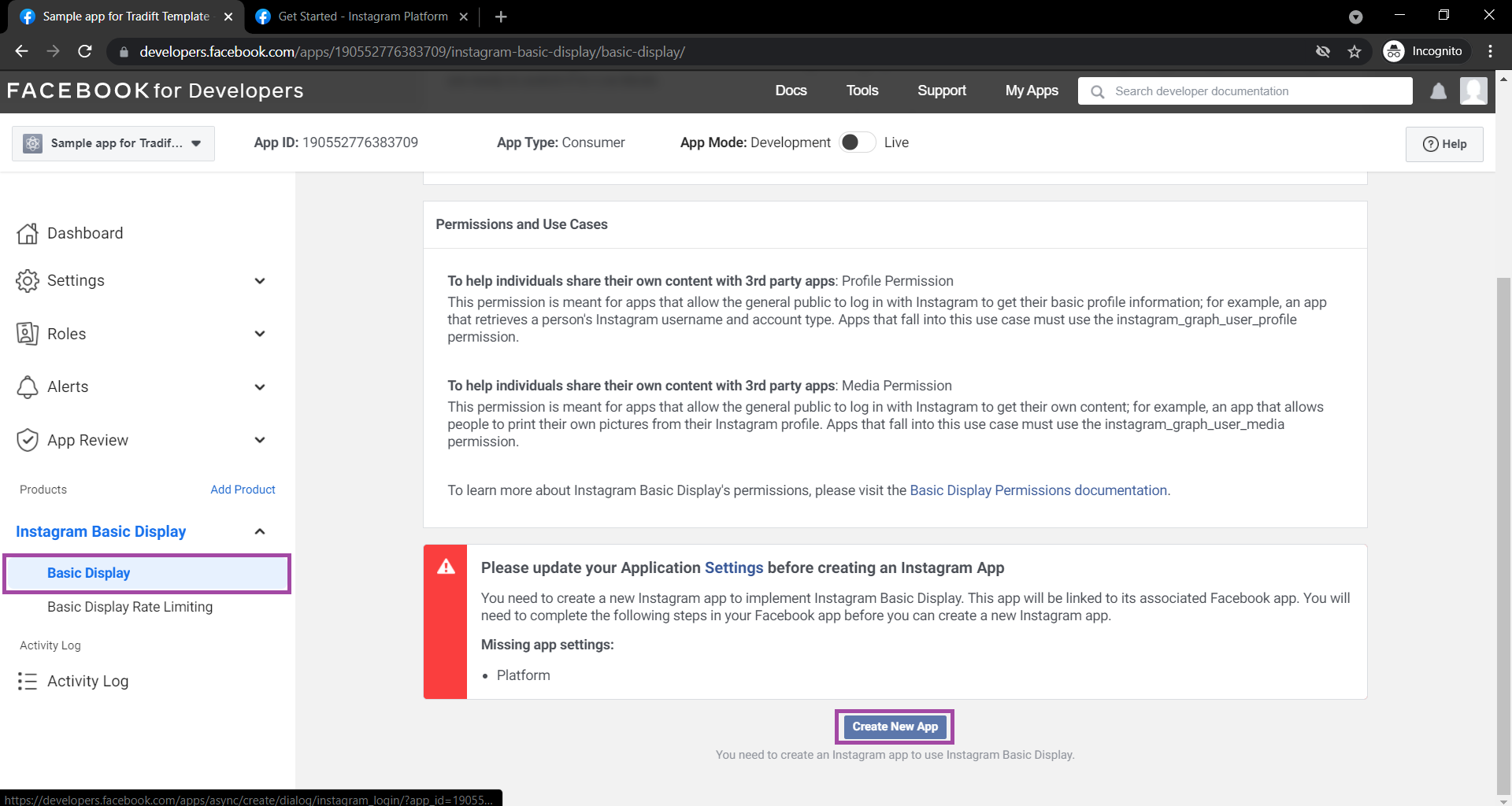Close the Sample app for Tradift tab
1512x806 pixels.
click(x=228, y=17)
